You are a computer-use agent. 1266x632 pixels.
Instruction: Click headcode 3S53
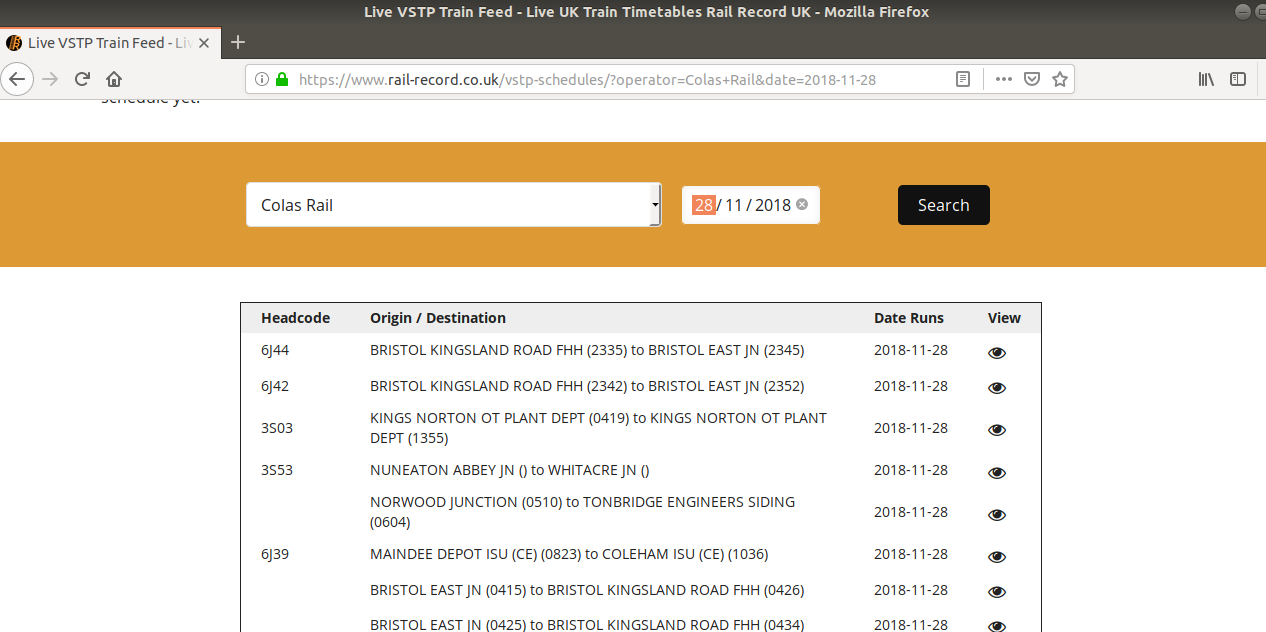click(x=277, y=470)
